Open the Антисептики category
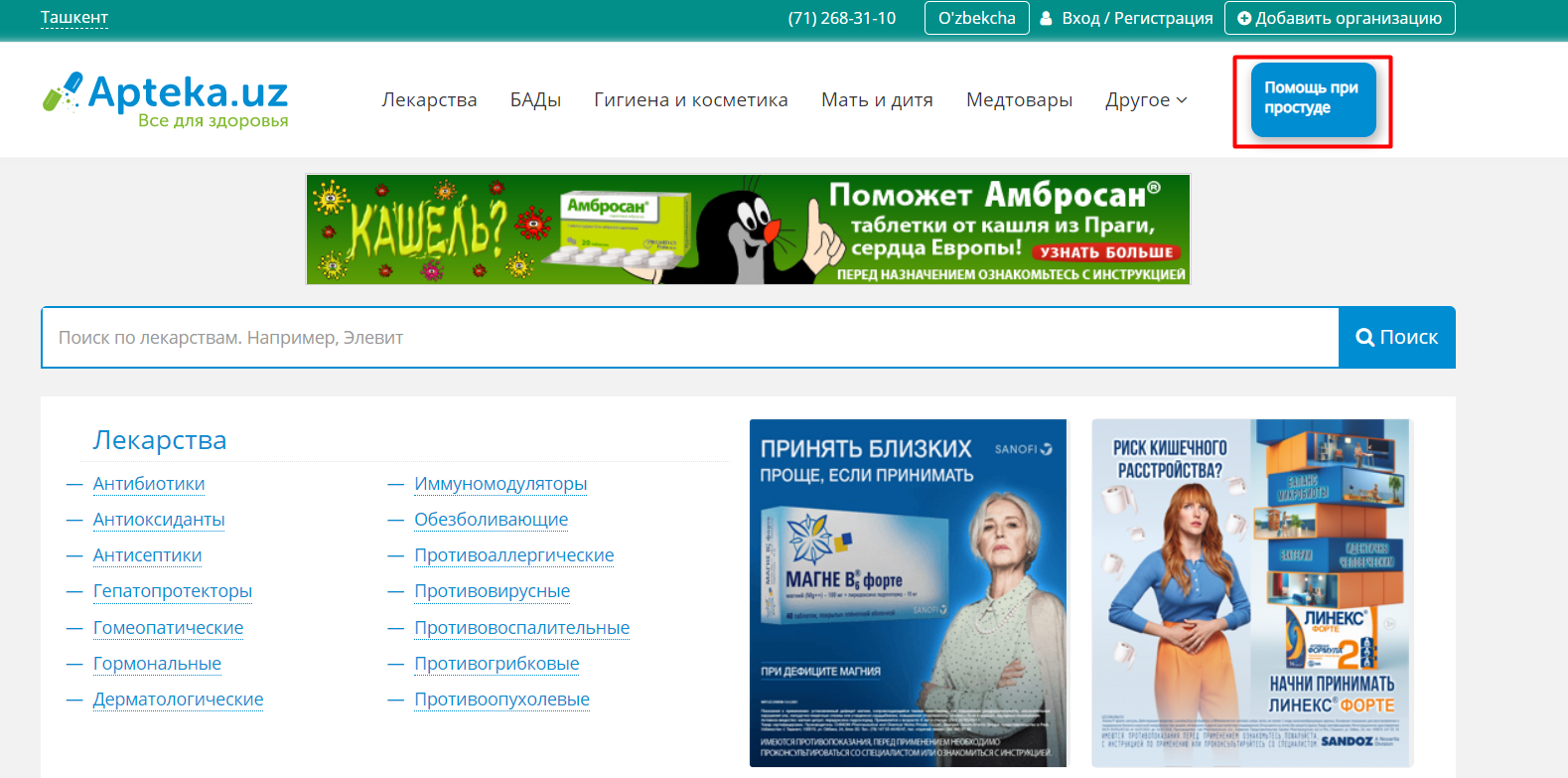Viewport: 1568px width, 778px height. tap(147, 555)
